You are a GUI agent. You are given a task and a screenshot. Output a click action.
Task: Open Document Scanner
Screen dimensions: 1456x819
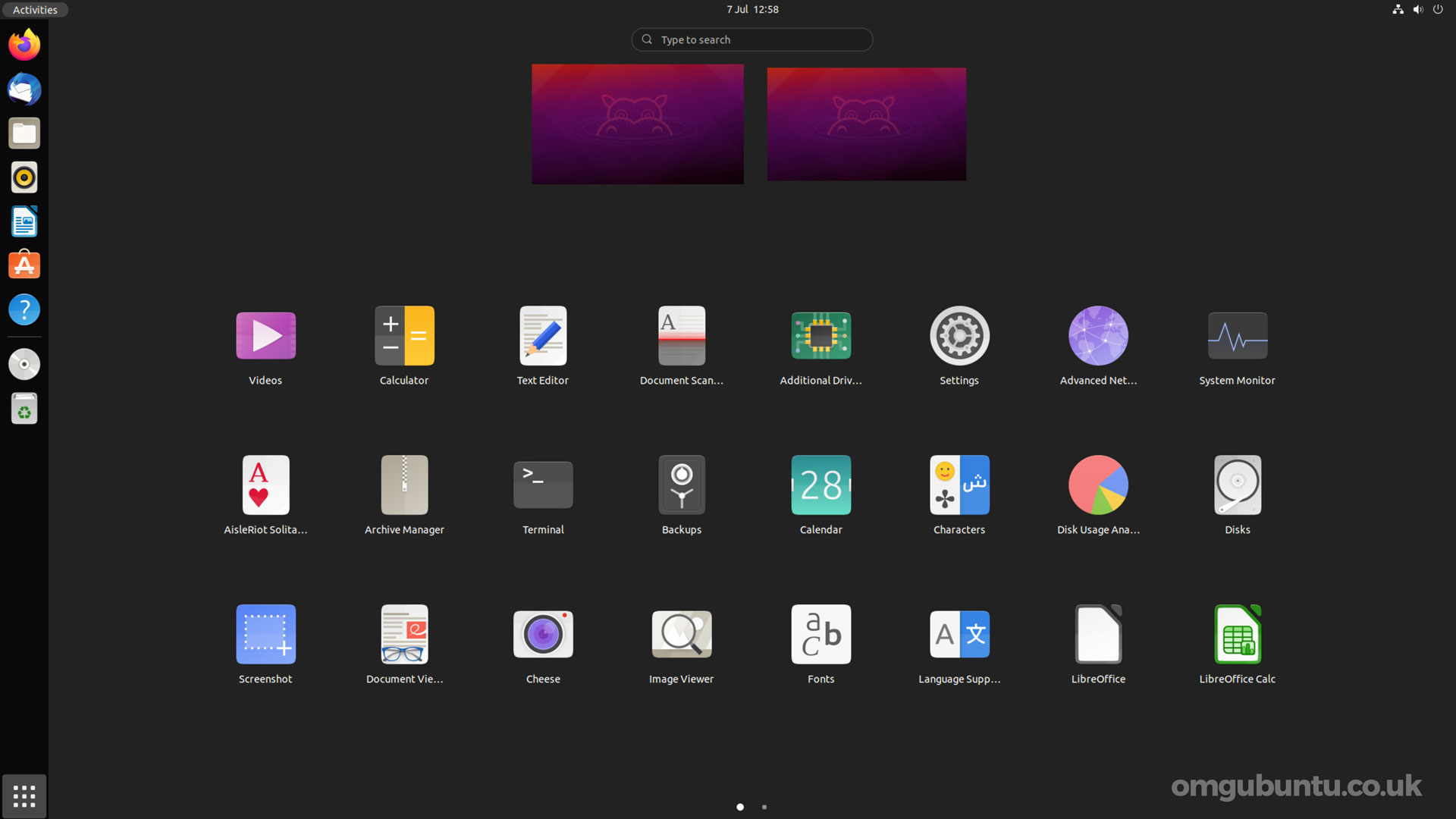pyautogui.click(x=681, y=335)
